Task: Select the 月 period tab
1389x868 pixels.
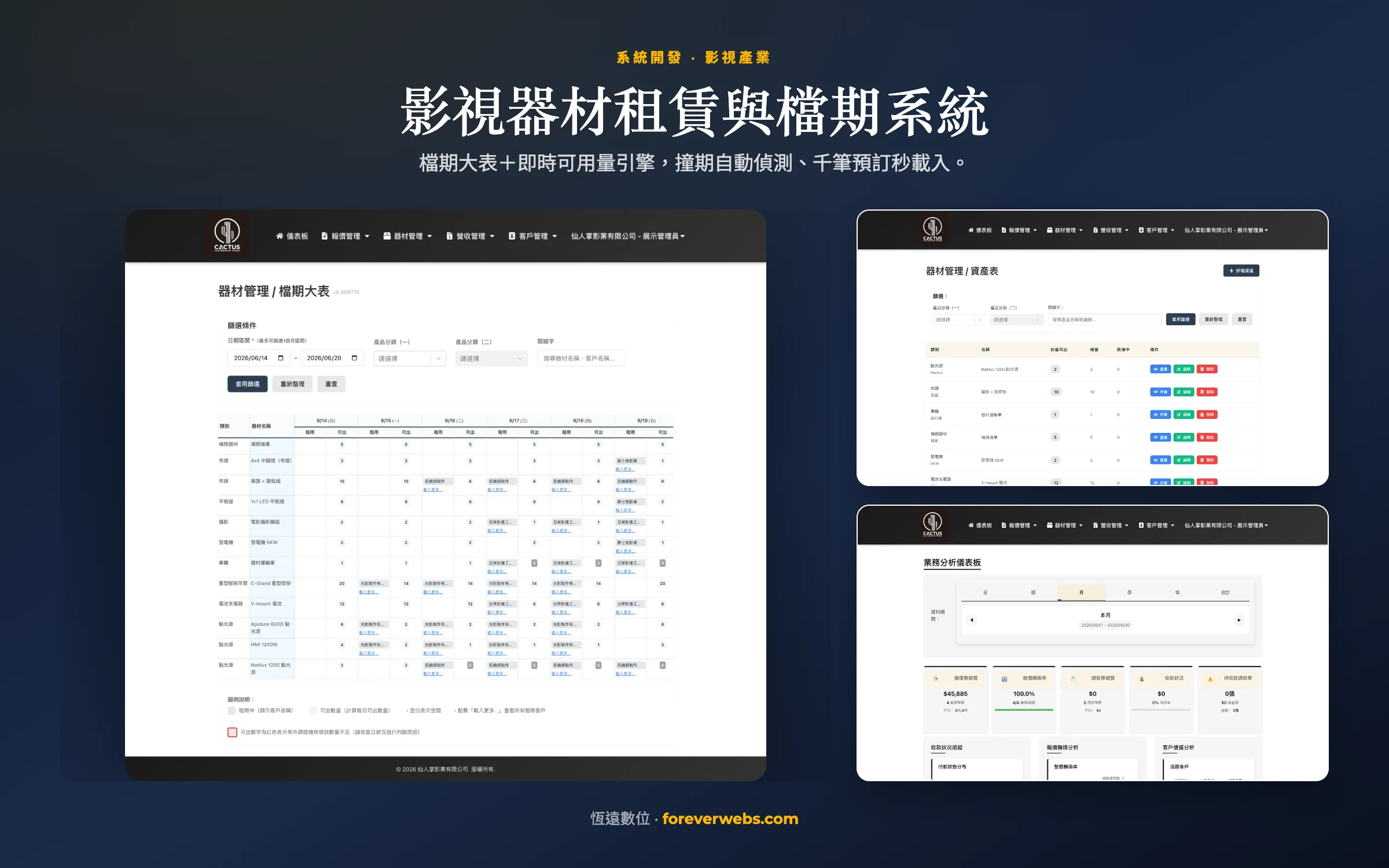Action: (x=1081, y=593)
